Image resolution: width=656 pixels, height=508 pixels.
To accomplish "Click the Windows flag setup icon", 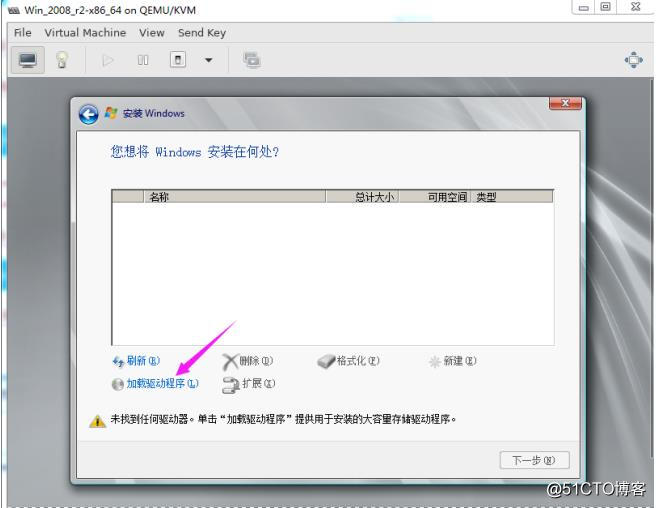I will click(111, 113).
